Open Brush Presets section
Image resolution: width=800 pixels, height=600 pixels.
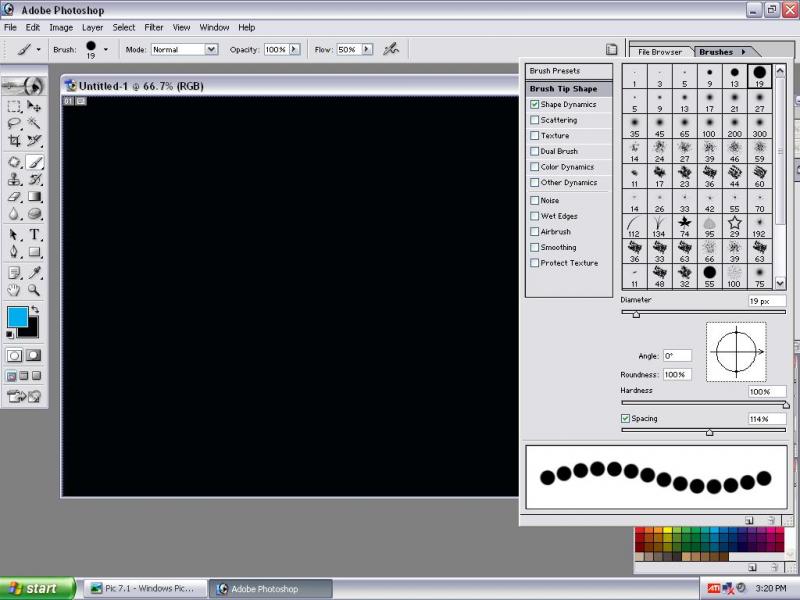(555, 71)
